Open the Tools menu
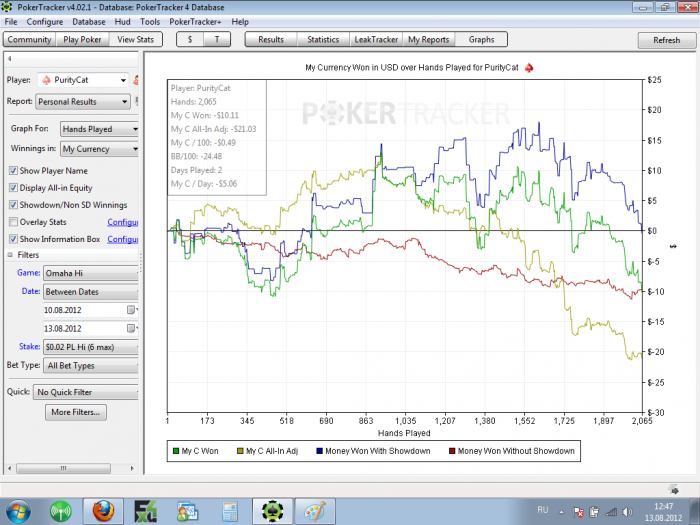This screenshot has height=525, width=700. pyautogui.click(x=150, y=22)
